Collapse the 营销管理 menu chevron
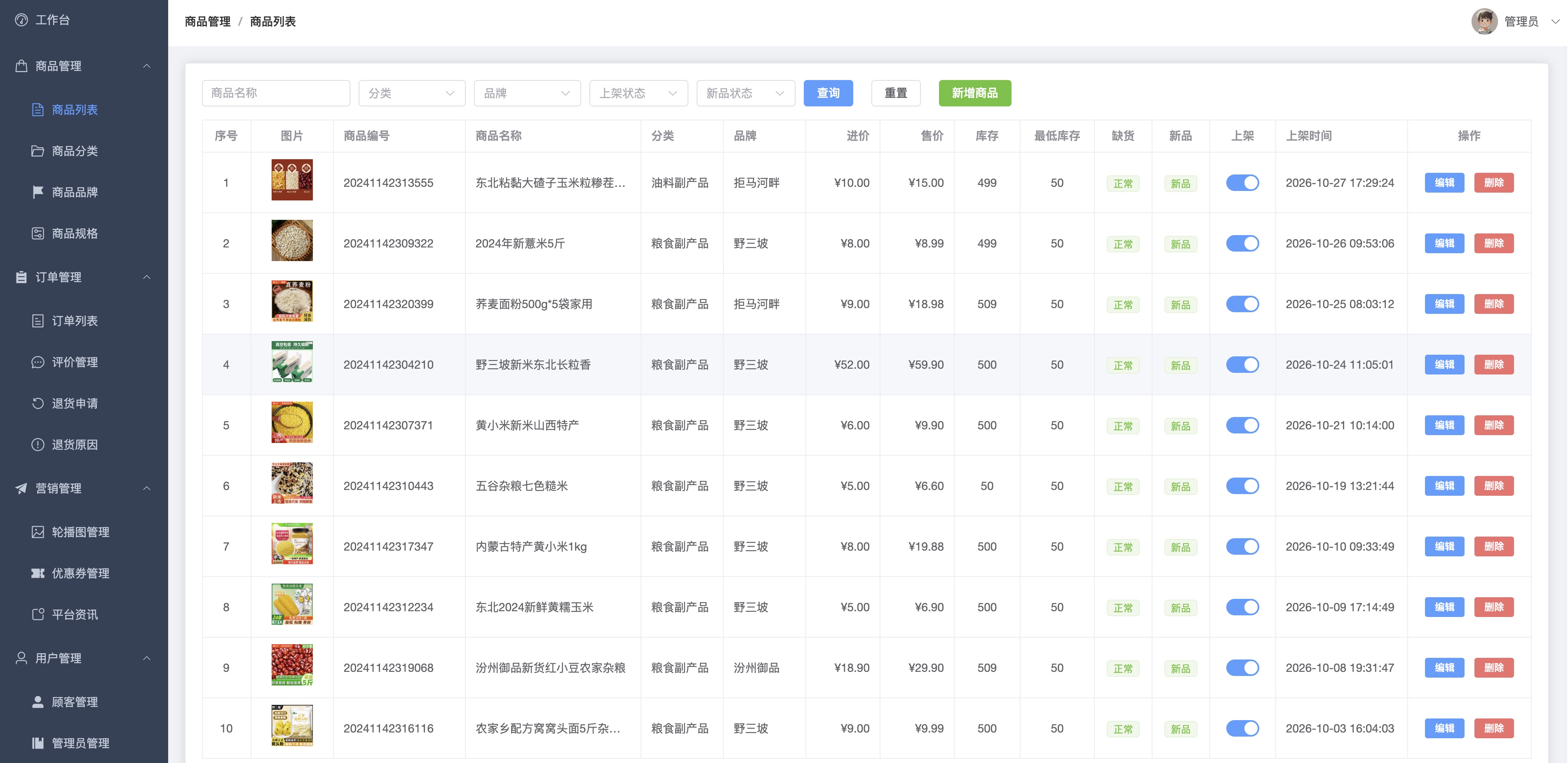 click(147, 488)
